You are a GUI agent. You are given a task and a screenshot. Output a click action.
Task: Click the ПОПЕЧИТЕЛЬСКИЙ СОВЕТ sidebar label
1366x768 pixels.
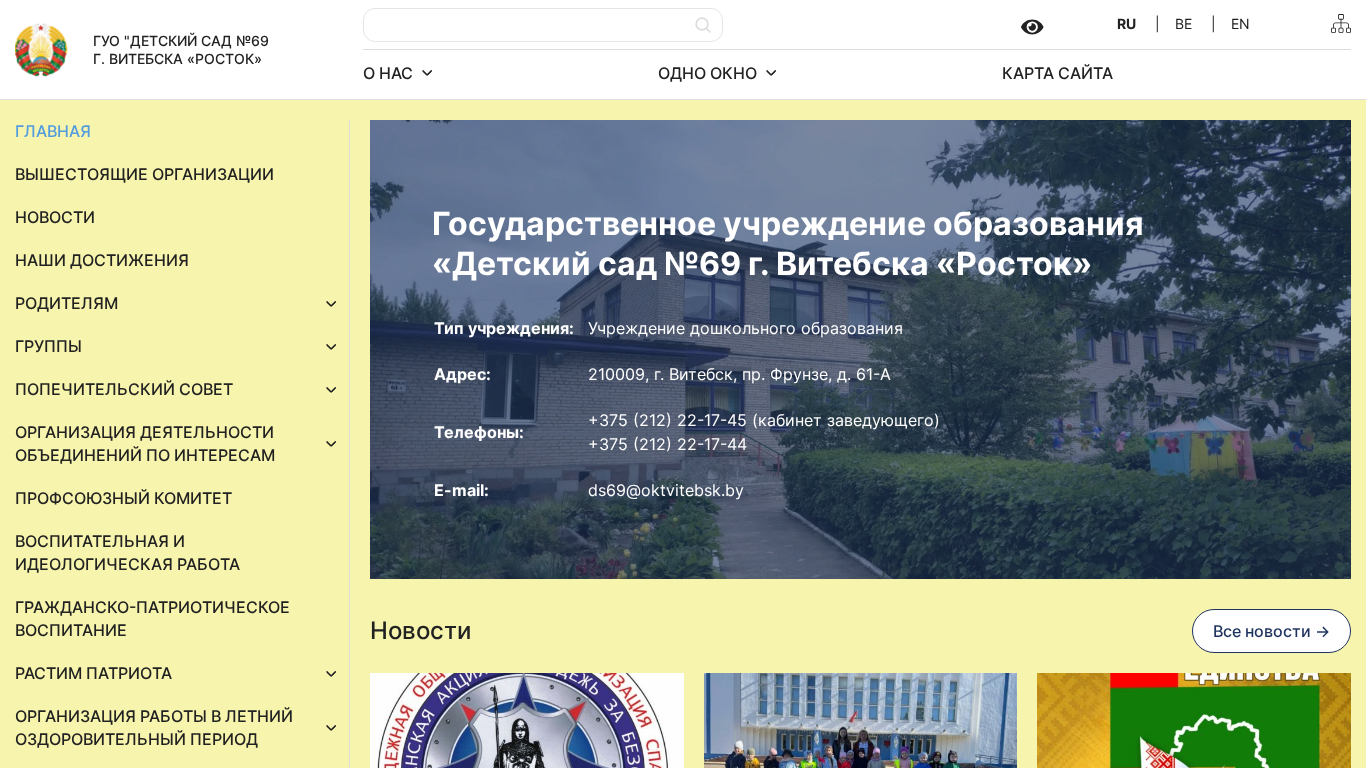[x=124, y=389]
